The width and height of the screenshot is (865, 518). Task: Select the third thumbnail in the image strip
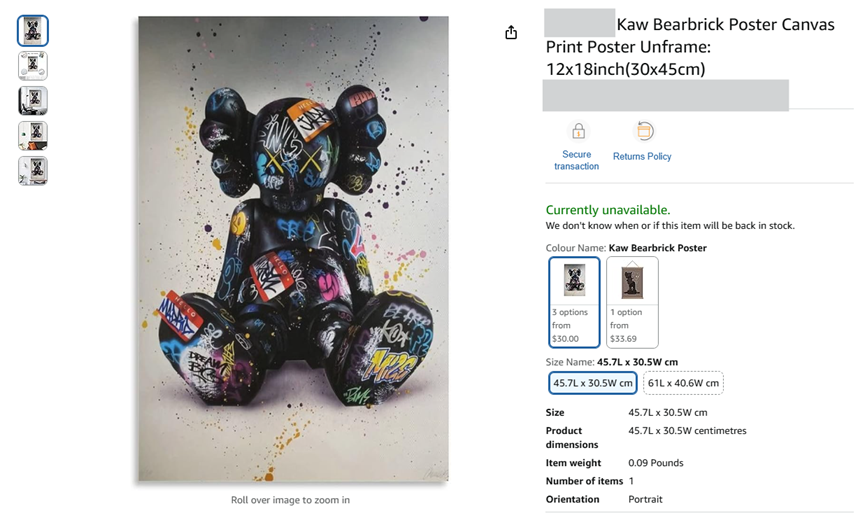tap(33, 101)
